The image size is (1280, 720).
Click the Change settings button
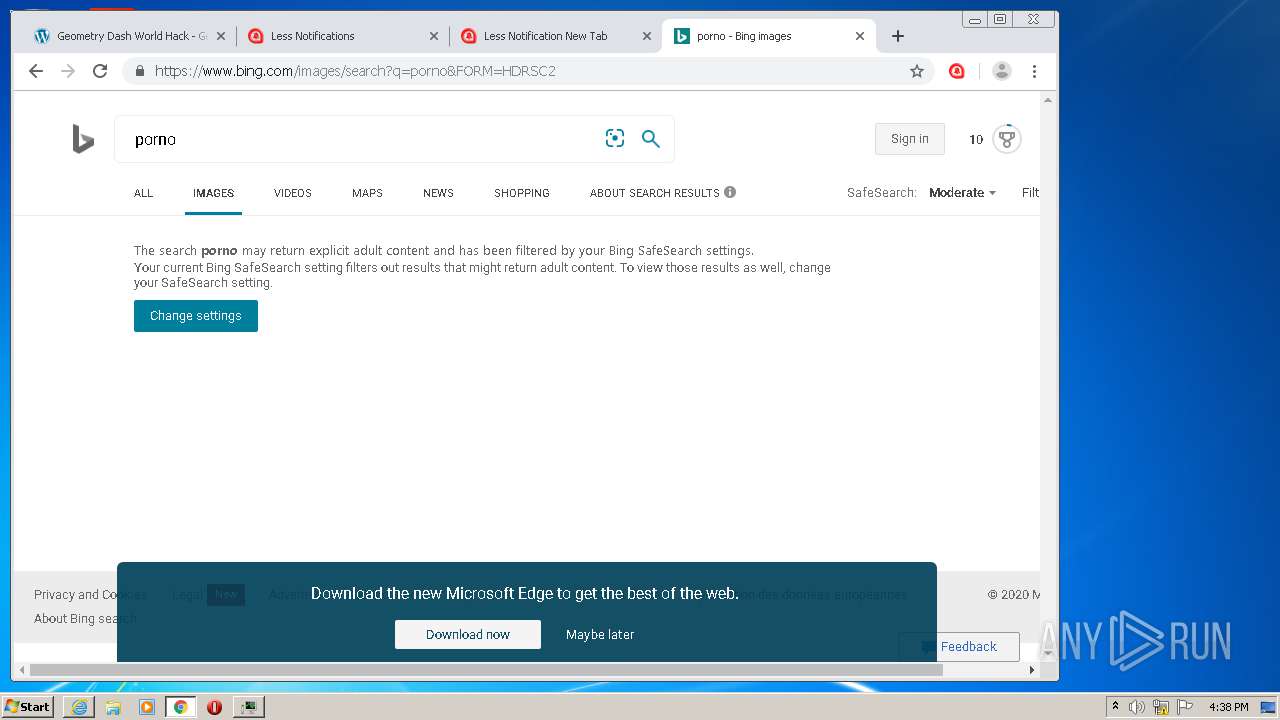click(196, 316)
